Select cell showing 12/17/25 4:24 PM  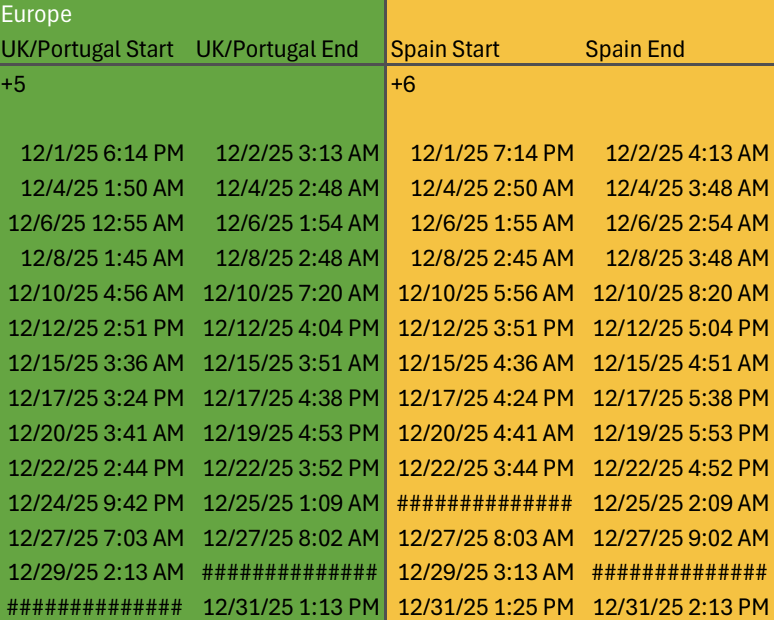pyautogui.click(x=486, y=398)
